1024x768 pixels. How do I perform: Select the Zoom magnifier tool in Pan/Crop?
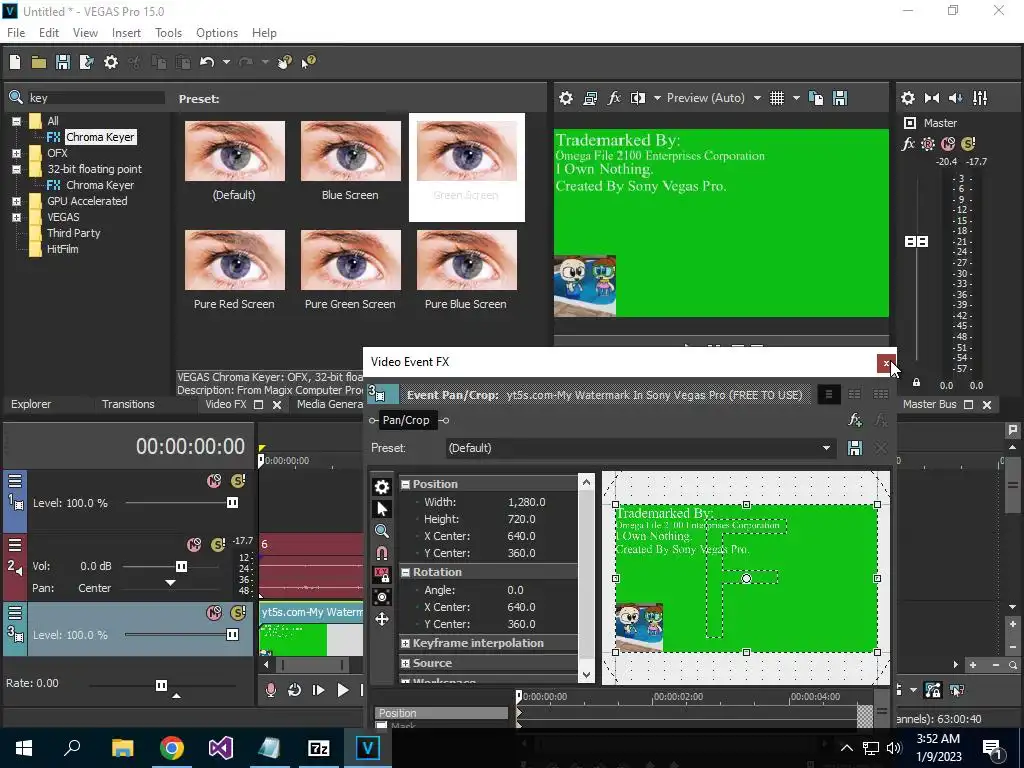tap(382, 530)
